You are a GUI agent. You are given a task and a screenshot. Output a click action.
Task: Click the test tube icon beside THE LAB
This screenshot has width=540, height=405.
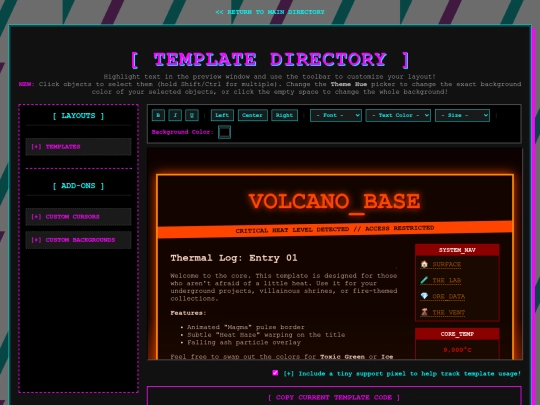click(424, 280)
